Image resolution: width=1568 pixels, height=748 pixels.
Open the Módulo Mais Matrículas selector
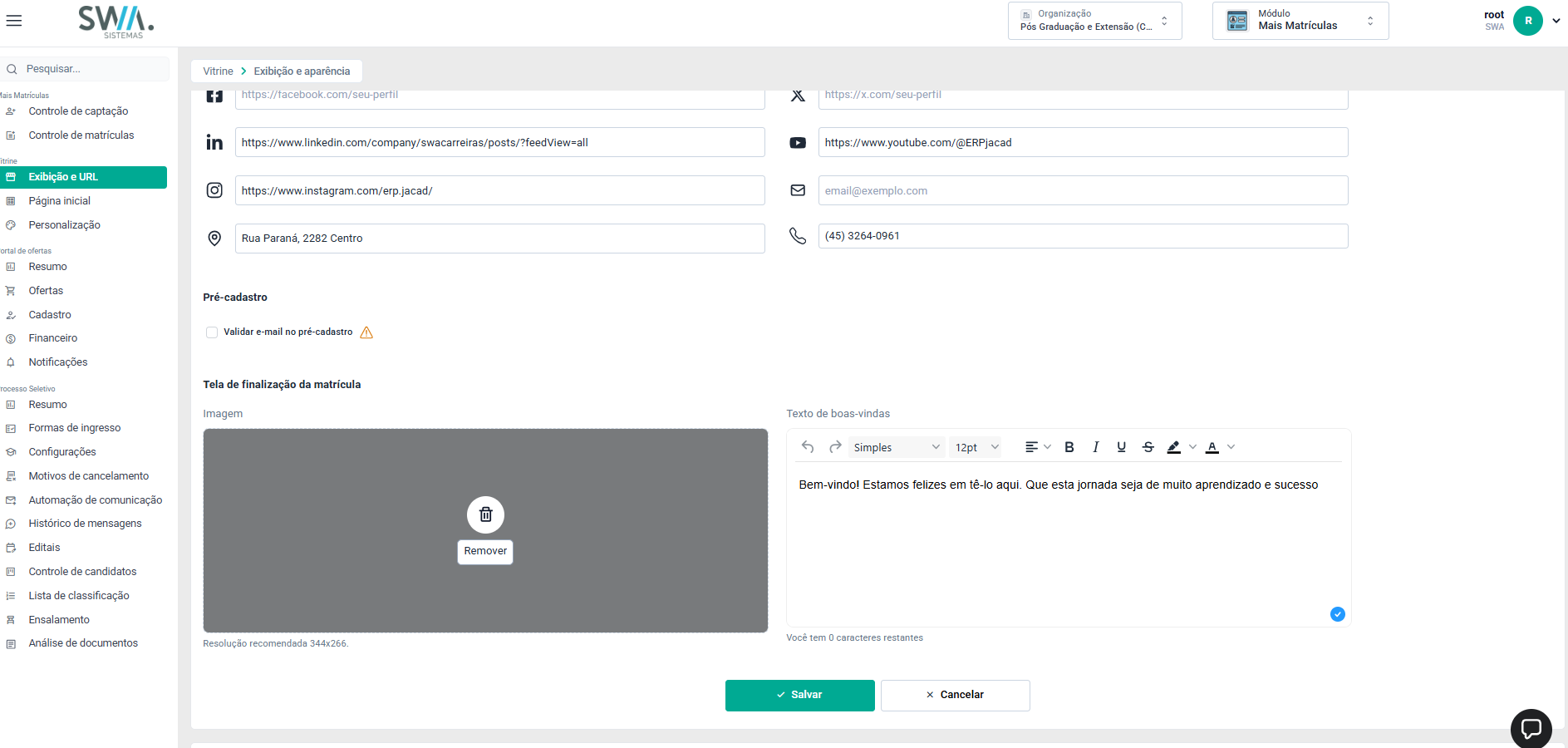(x=1300, y=21)
